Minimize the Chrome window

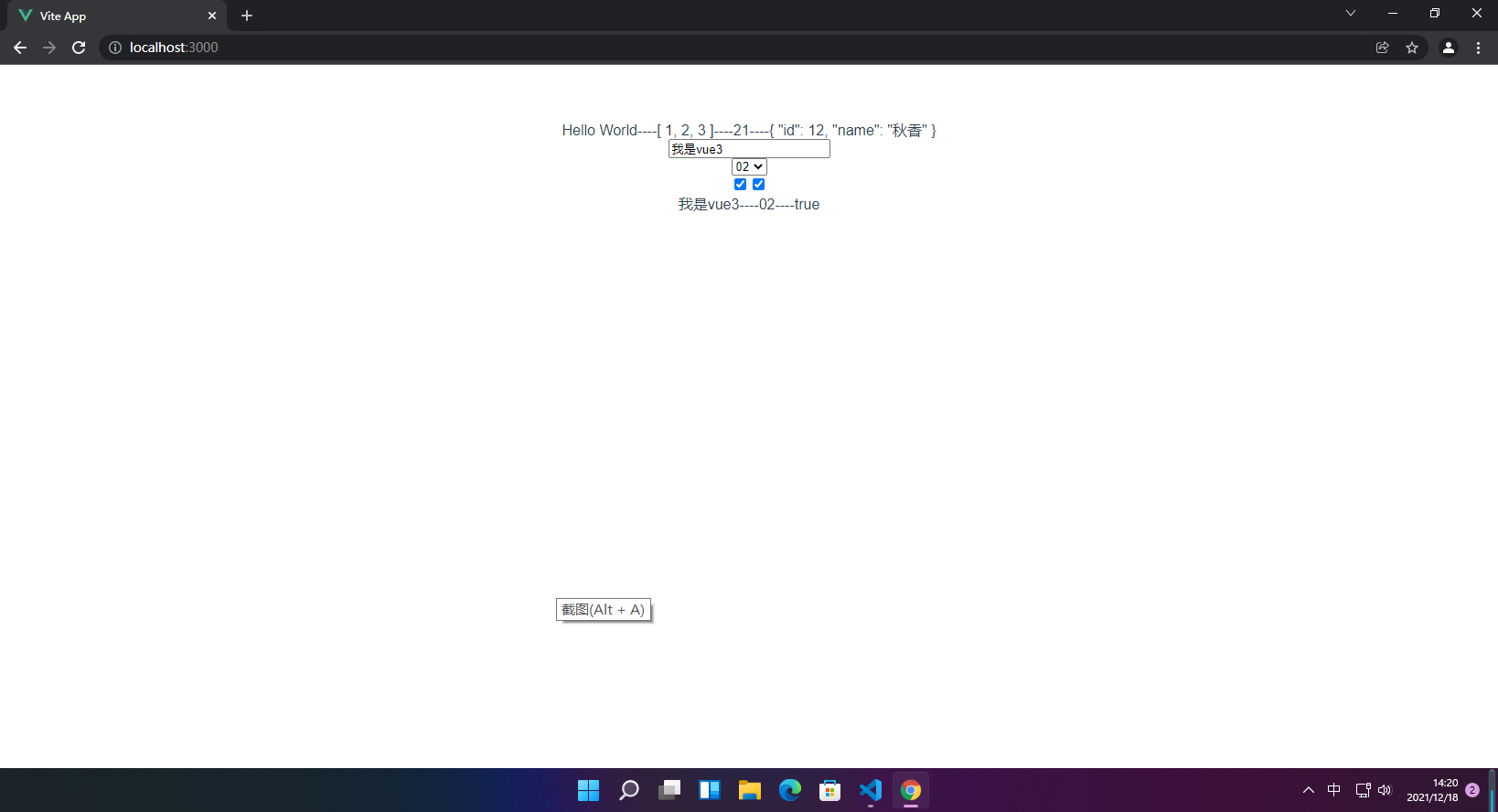[1393, 13]
